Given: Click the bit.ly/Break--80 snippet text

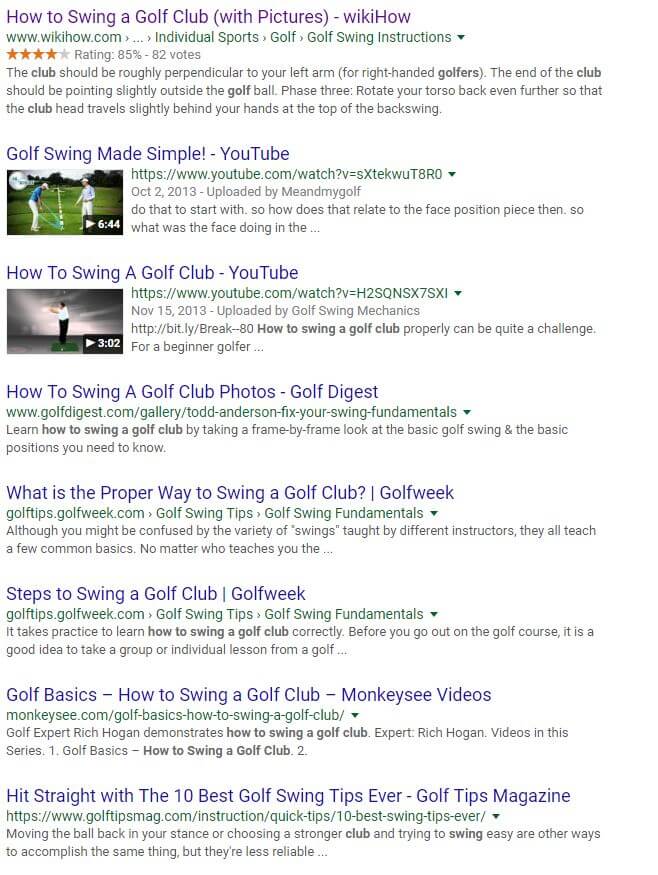Looking at the screenshot, I should click(363, 338).
